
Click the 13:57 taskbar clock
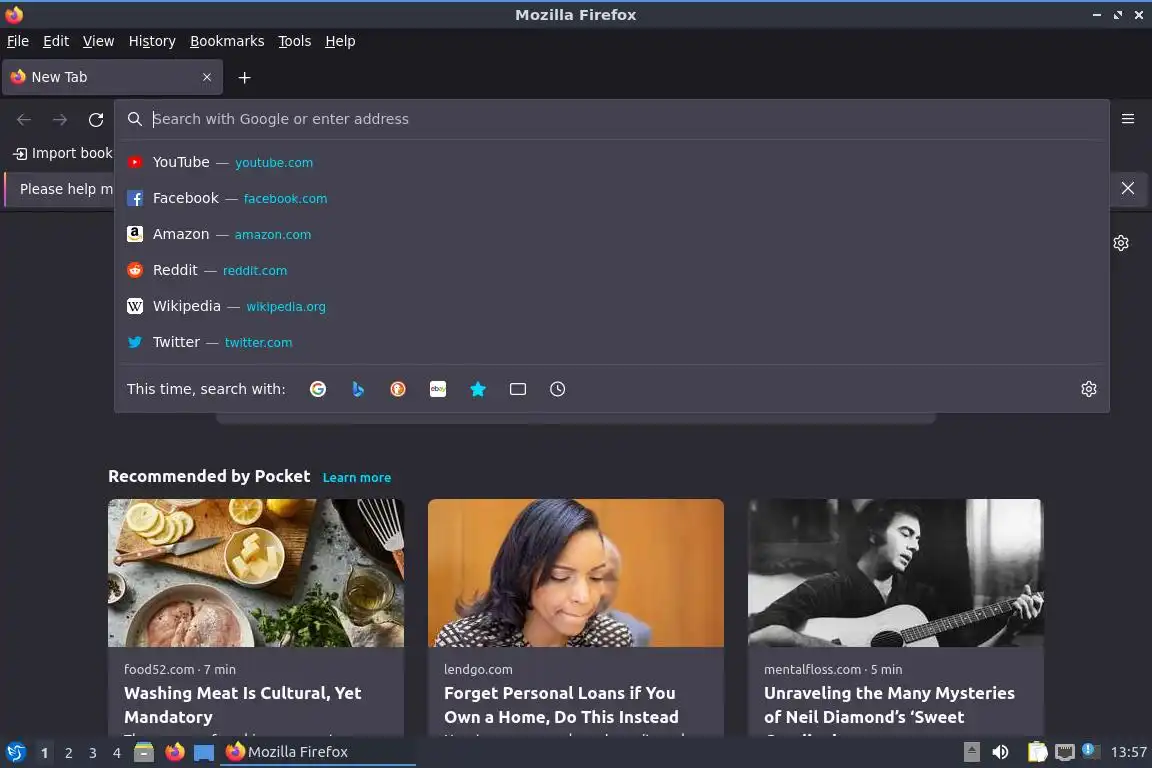click(x=1128, y=752)
